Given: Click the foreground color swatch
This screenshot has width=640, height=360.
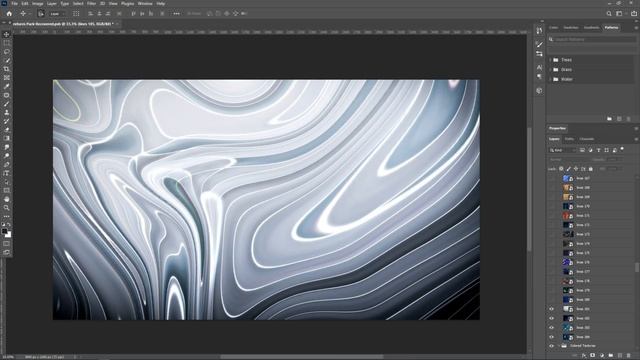Looking at the screenshot, I should coord(5,231).
